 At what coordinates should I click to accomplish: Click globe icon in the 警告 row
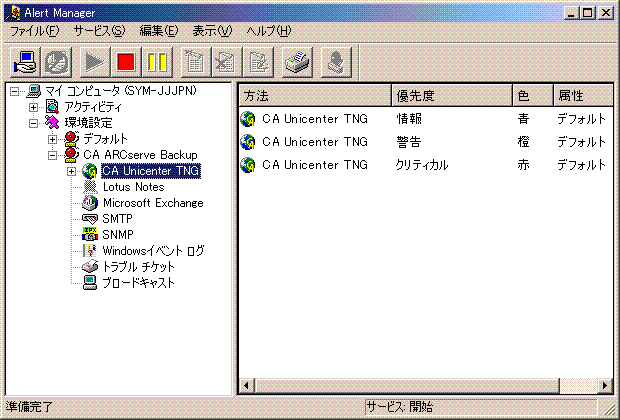[x=248, y=142]
